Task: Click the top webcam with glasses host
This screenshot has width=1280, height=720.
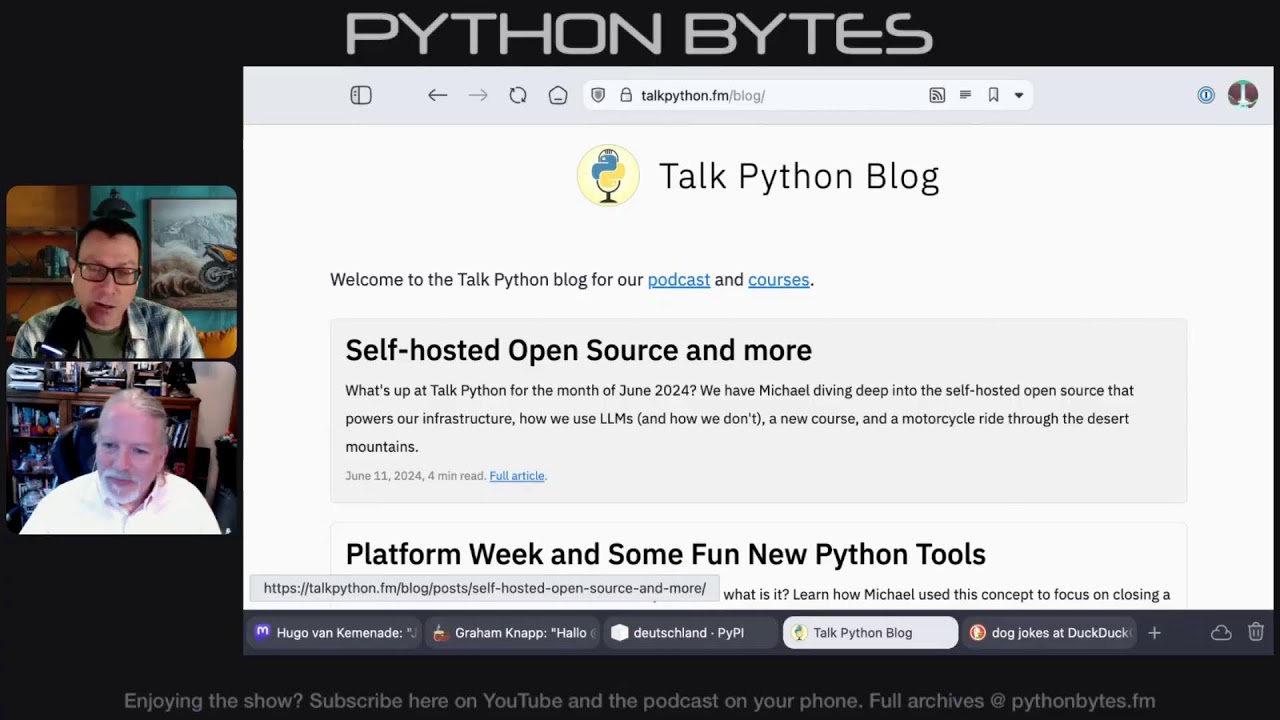Action: click(x=122, y=272)
